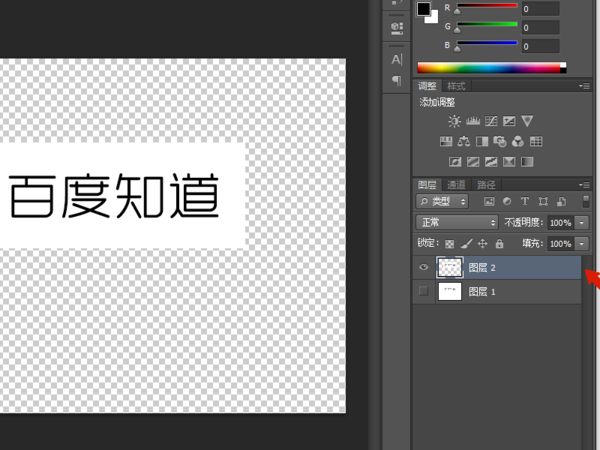Add a Vibrance adjustment (triangle icon)
Screen dimensions: 600x450
pyautogui.click(x=527, y=121)
